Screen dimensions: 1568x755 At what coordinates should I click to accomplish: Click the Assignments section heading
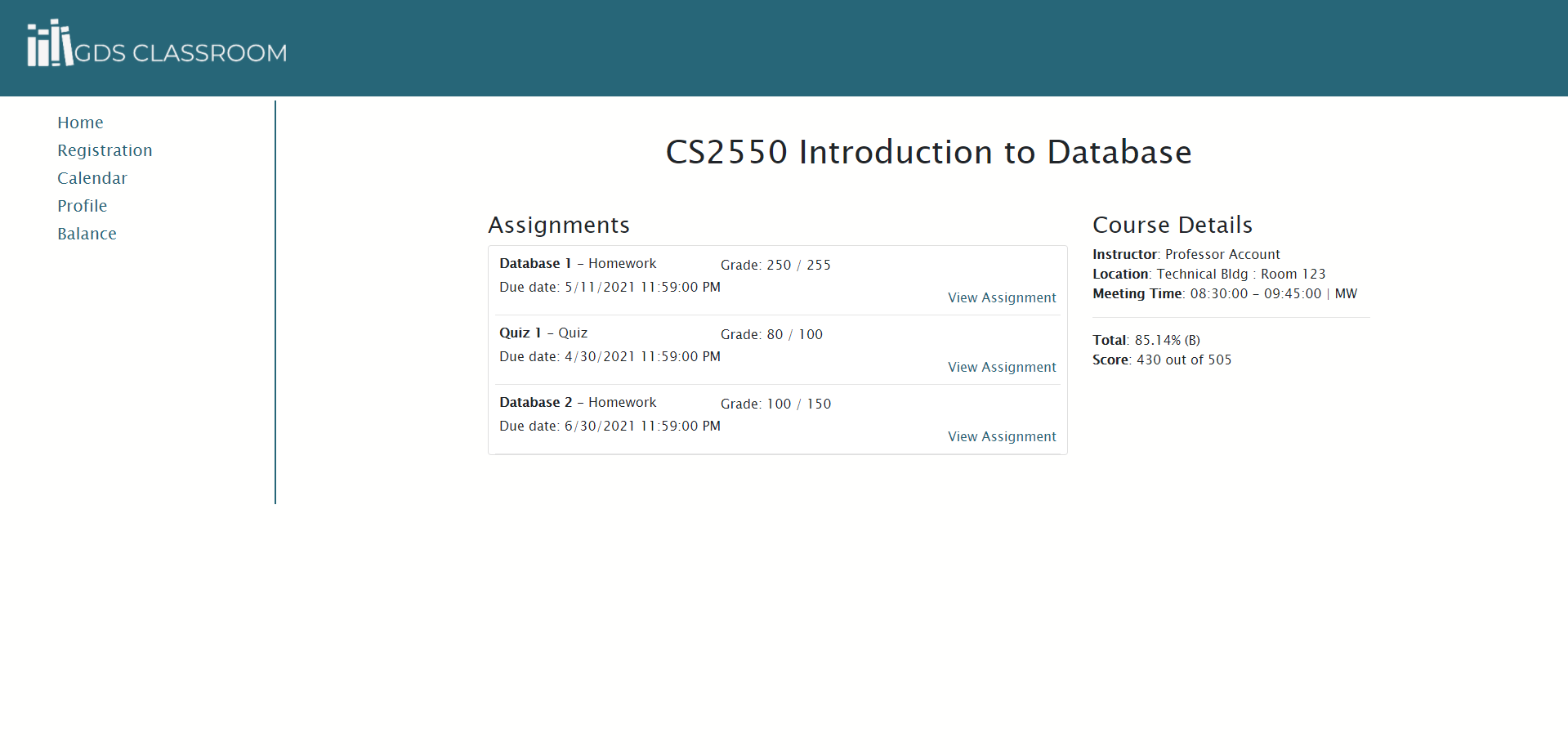coord(559,225)
